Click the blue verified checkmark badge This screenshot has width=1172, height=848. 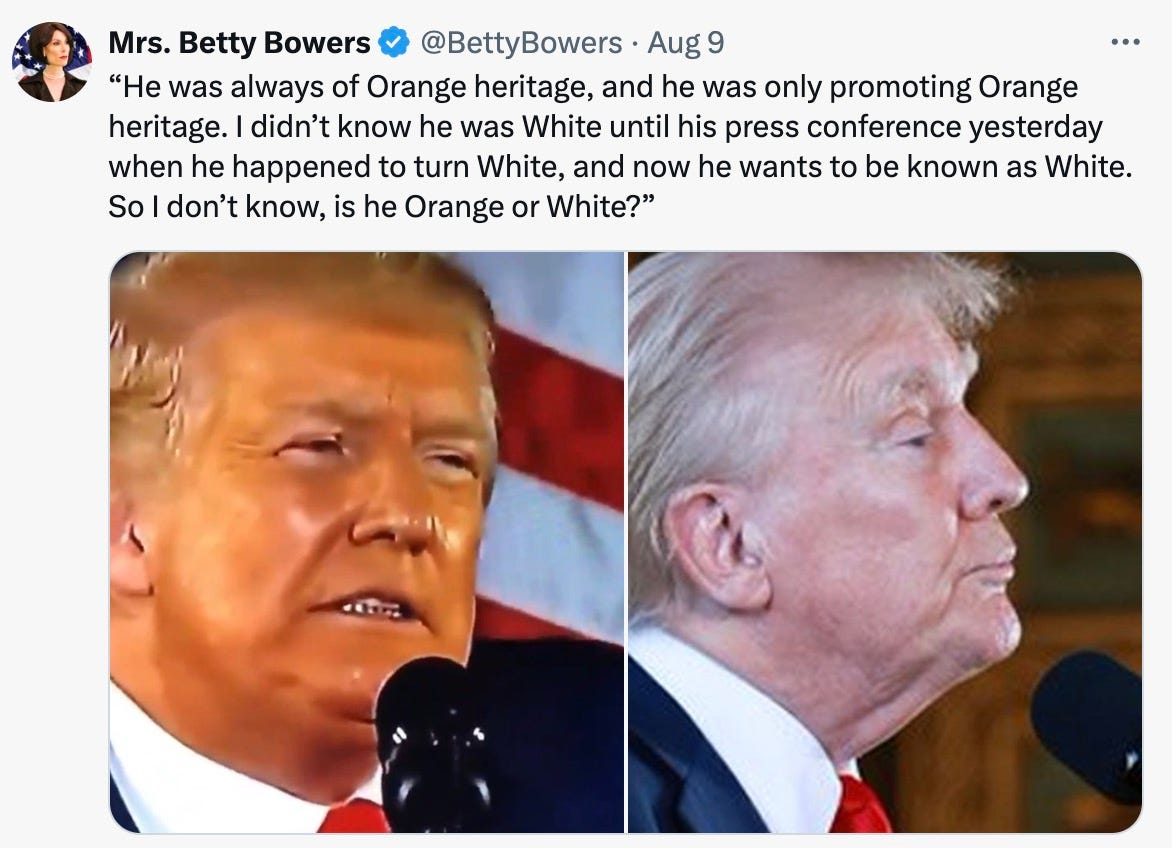point(393,43)
